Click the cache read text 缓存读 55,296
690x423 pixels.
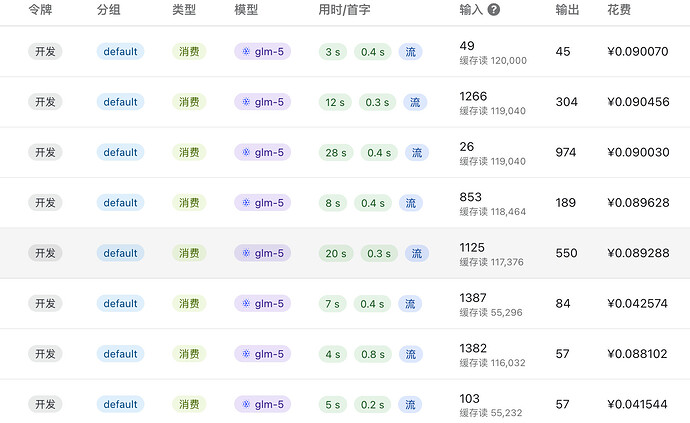pyautogui.click(x=491, y=313)
